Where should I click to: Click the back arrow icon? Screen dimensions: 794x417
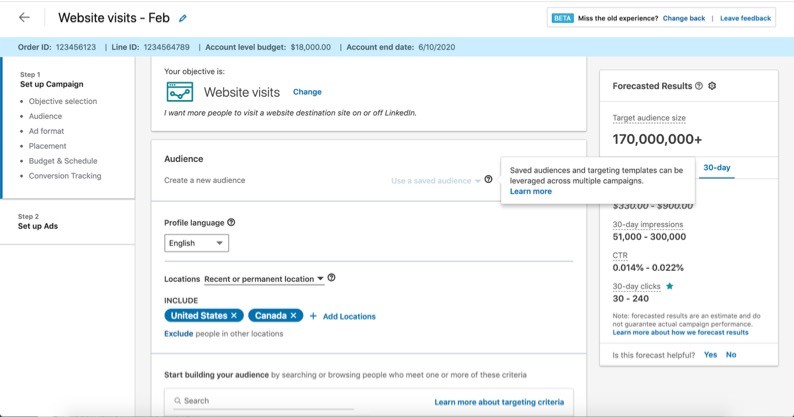[x=24, y=18]
